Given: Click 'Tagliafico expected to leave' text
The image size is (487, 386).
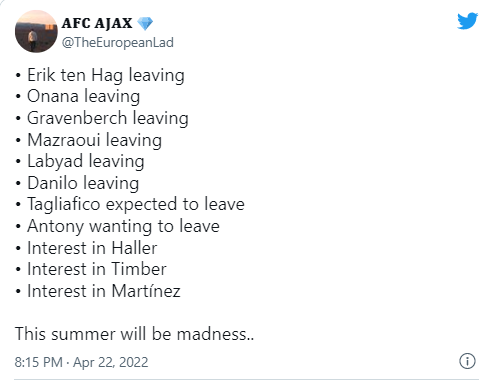Looking at the screenshot, I should coord(136,204).
